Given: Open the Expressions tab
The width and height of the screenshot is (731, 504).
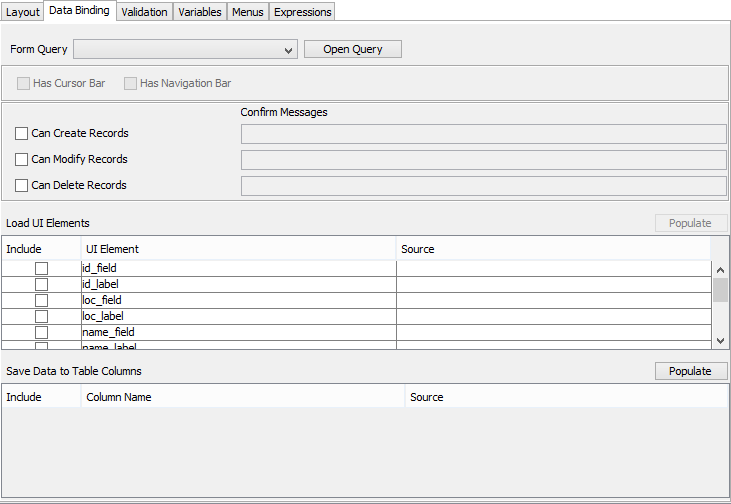Looking at the screenshot, I should coord(301,12).
